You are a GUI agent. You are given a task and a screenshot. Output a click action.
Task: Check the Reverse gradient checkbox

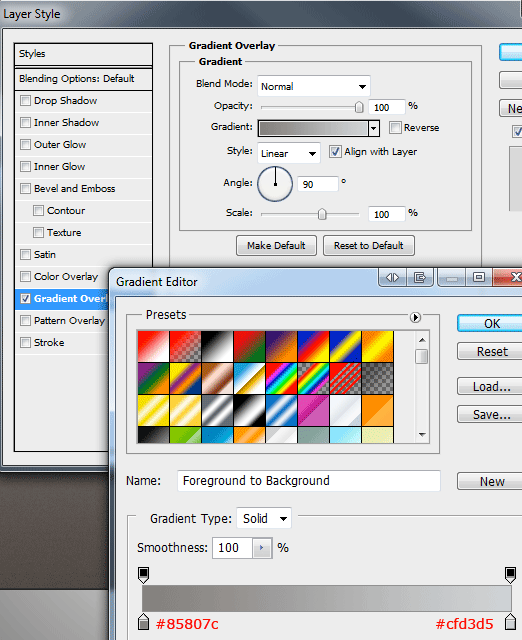pos(395,127)
